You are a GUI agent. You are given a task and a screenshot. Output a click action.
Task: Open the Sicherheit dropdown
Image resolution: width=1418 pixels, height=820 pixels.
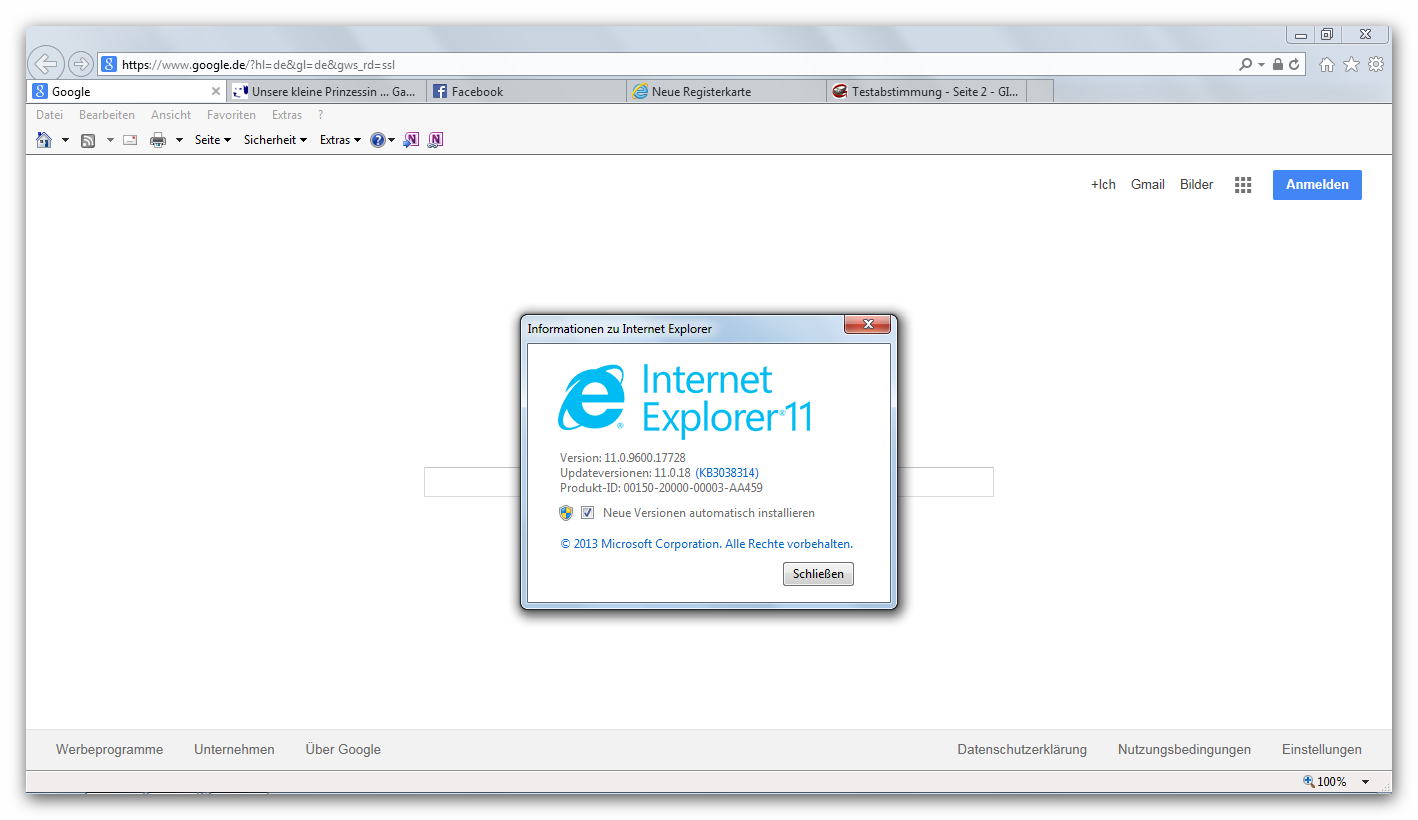pyautogui.click(x=275, y=140)
